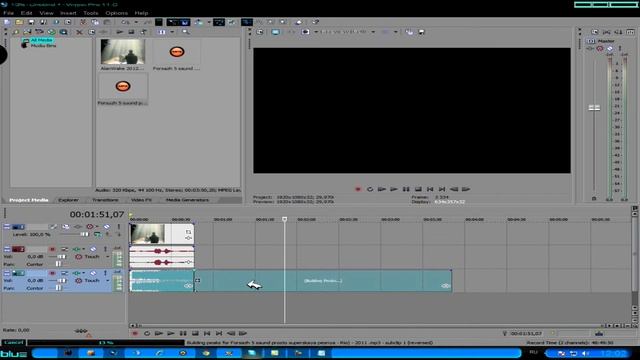The width and height of the screenshot is (640, 360).
Task: Click Play in timeline transport bar
Action: [x=171, y=333]
